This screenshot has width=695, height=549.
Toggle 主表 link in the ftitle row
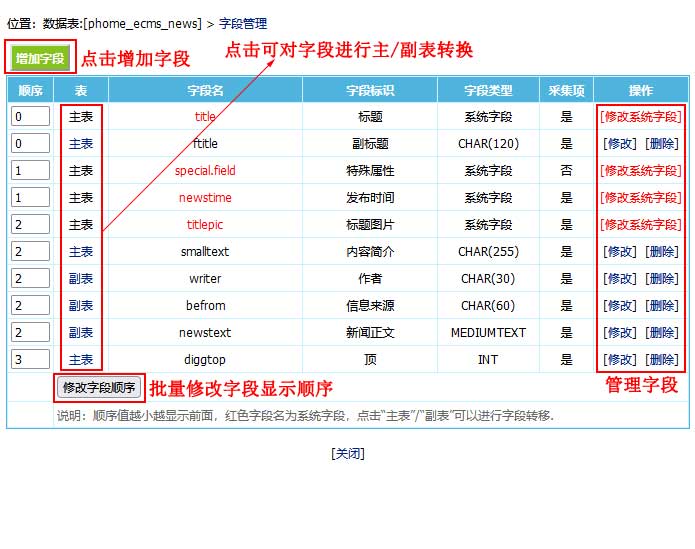click(81, 144)
